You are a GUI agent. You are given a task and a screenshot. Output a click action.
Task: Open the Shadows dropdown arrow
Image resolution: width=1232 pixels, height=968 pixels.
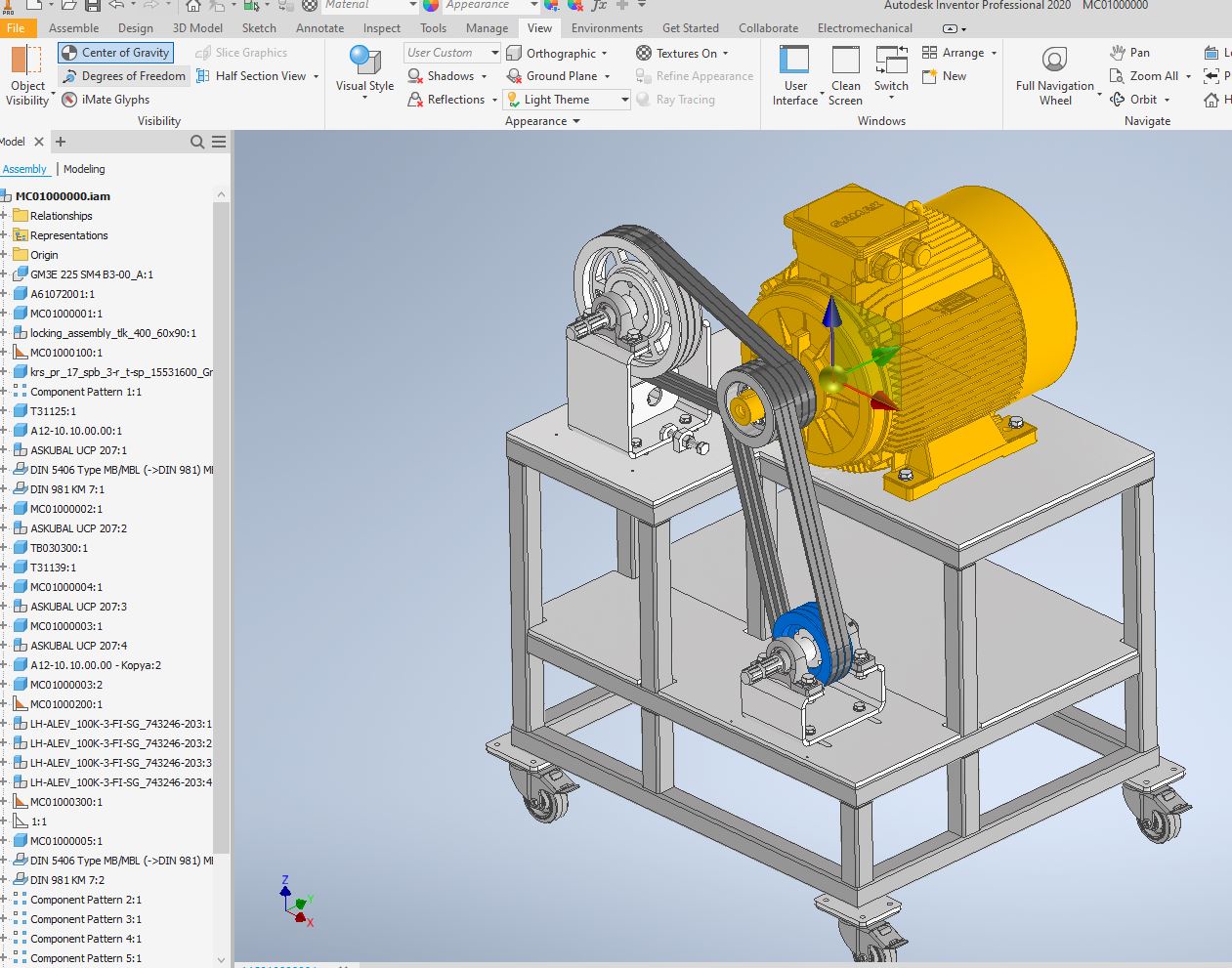pos(484,76)
